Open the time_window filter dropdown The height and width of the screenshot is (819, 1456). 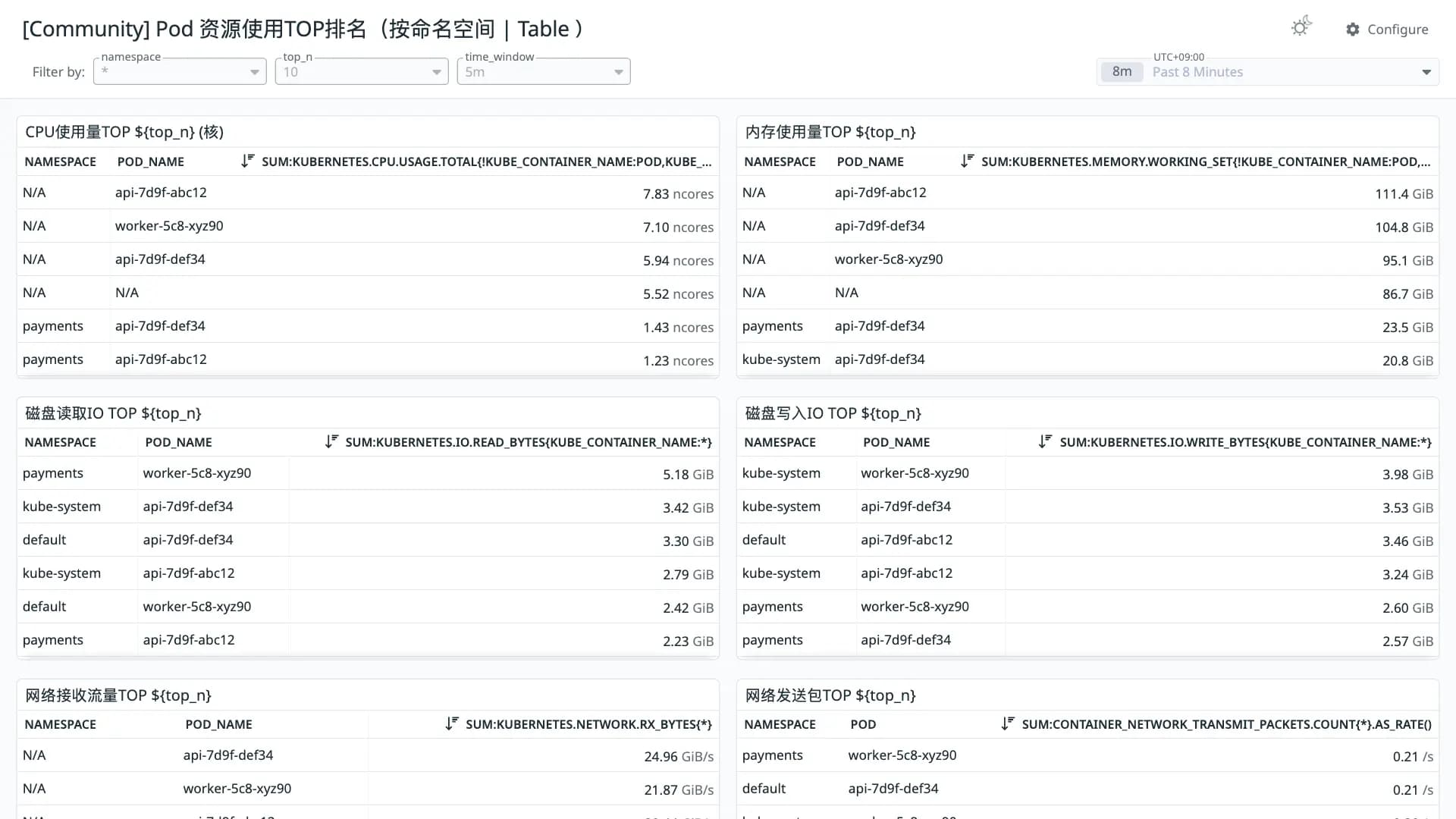(544, 72)
